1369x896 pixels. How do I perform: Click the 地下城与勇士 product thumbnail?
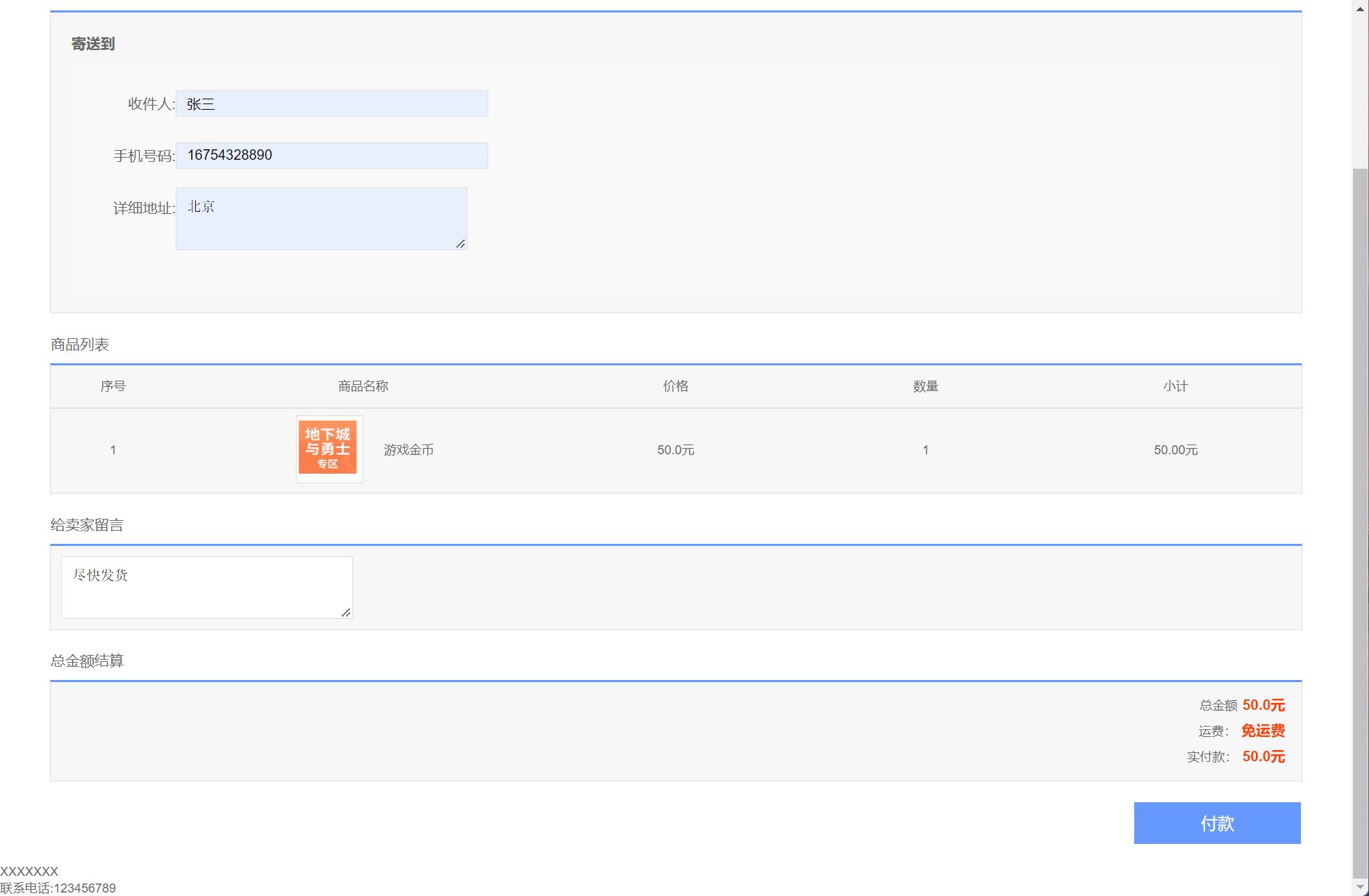tap(329, 449)
